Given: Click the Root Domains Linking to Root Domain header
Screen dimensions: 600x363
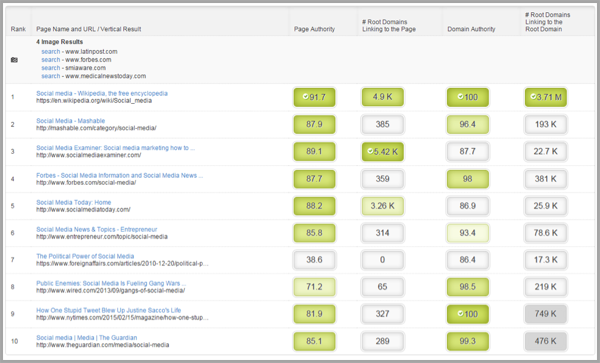Looking at the screenshot, I should 548,22.
